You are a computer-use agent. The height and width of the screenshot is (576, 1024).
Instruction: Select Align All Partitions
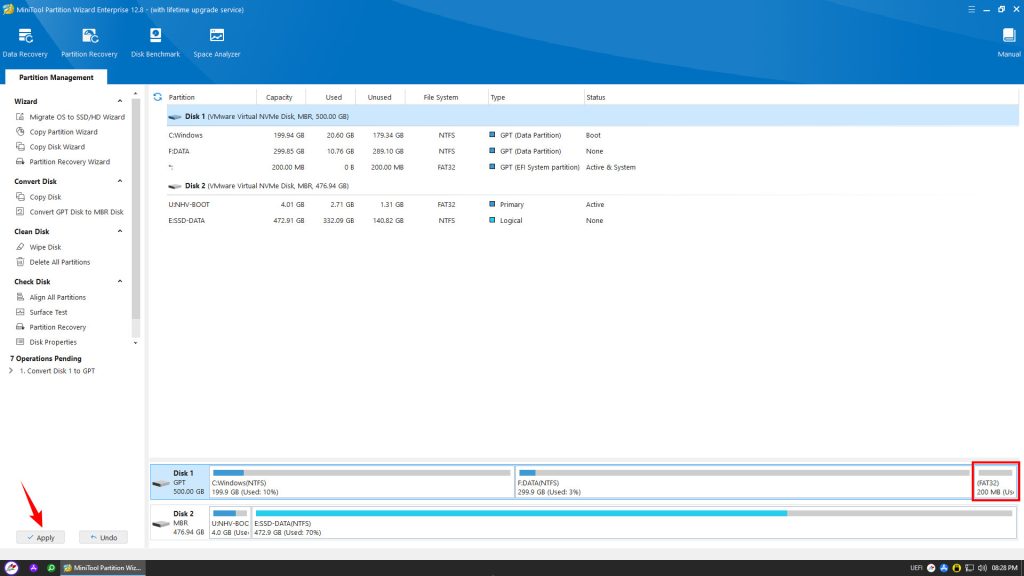50,297
